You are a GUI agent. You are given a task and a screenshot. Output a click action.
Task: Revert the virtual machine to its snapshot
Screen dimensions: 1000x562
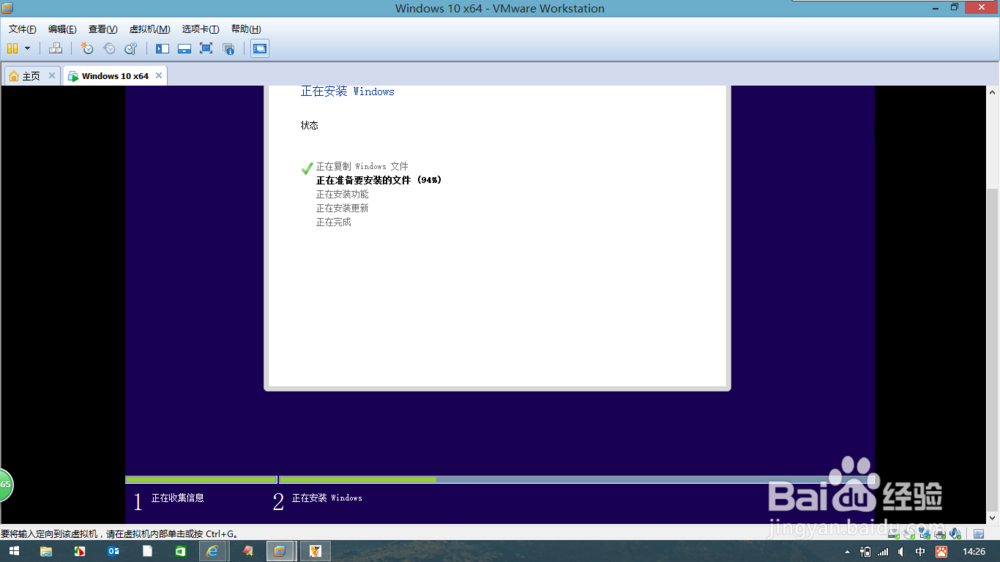(109, 48)
